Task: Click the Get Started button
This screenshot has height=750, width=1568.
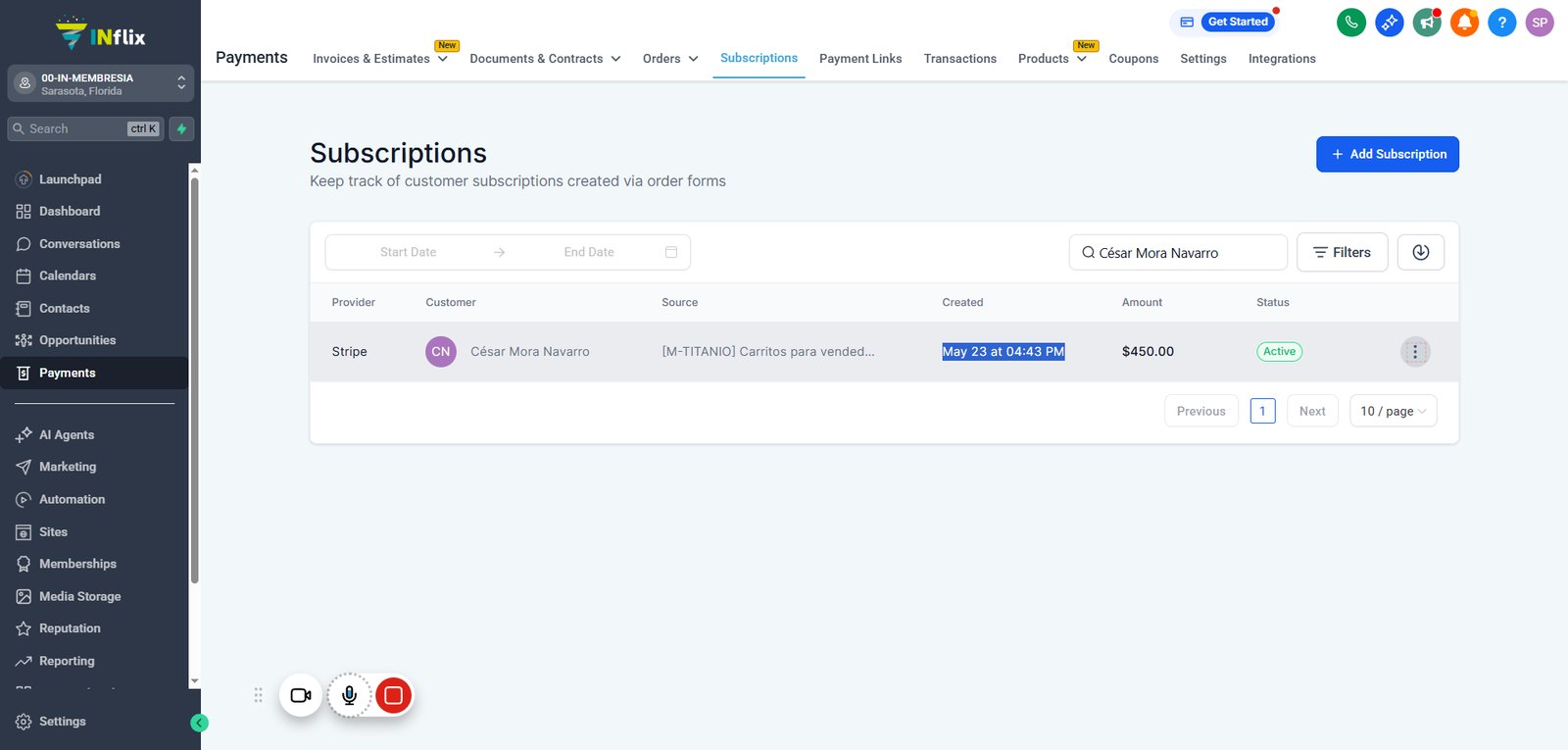Action: click(1238, 22)
